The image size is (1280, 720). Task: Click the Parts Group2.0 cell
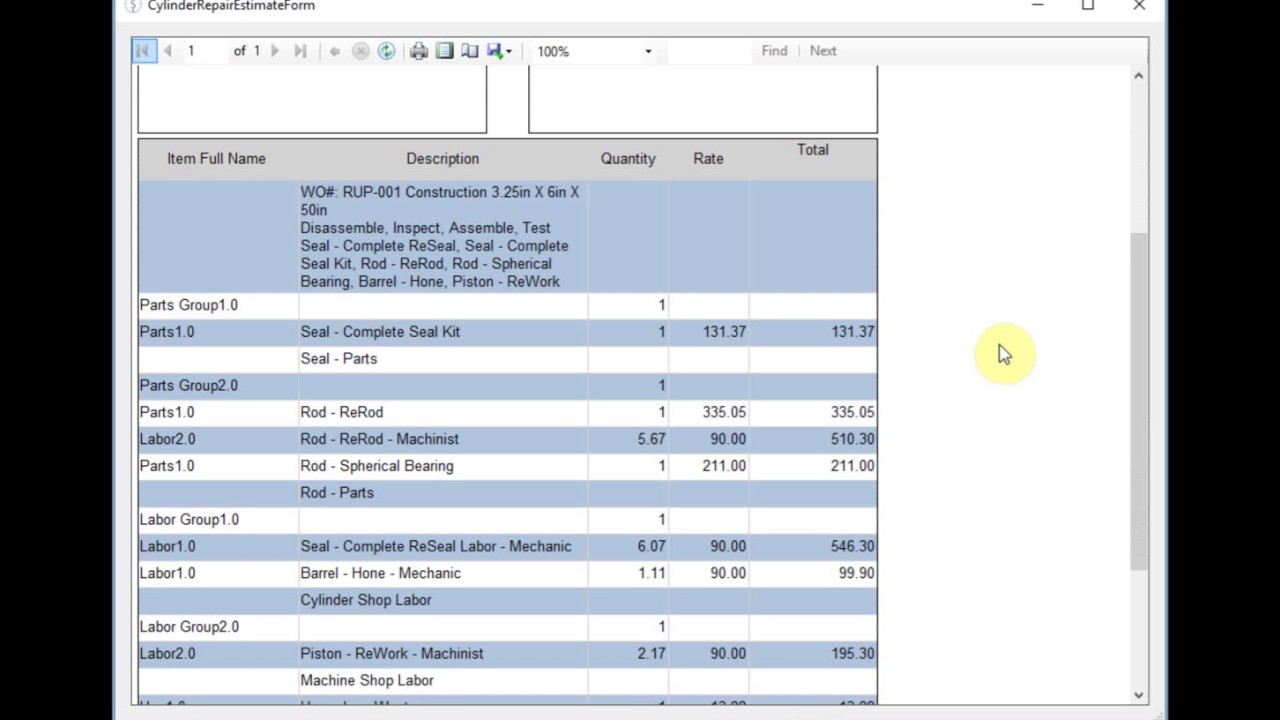pos(189,385)
